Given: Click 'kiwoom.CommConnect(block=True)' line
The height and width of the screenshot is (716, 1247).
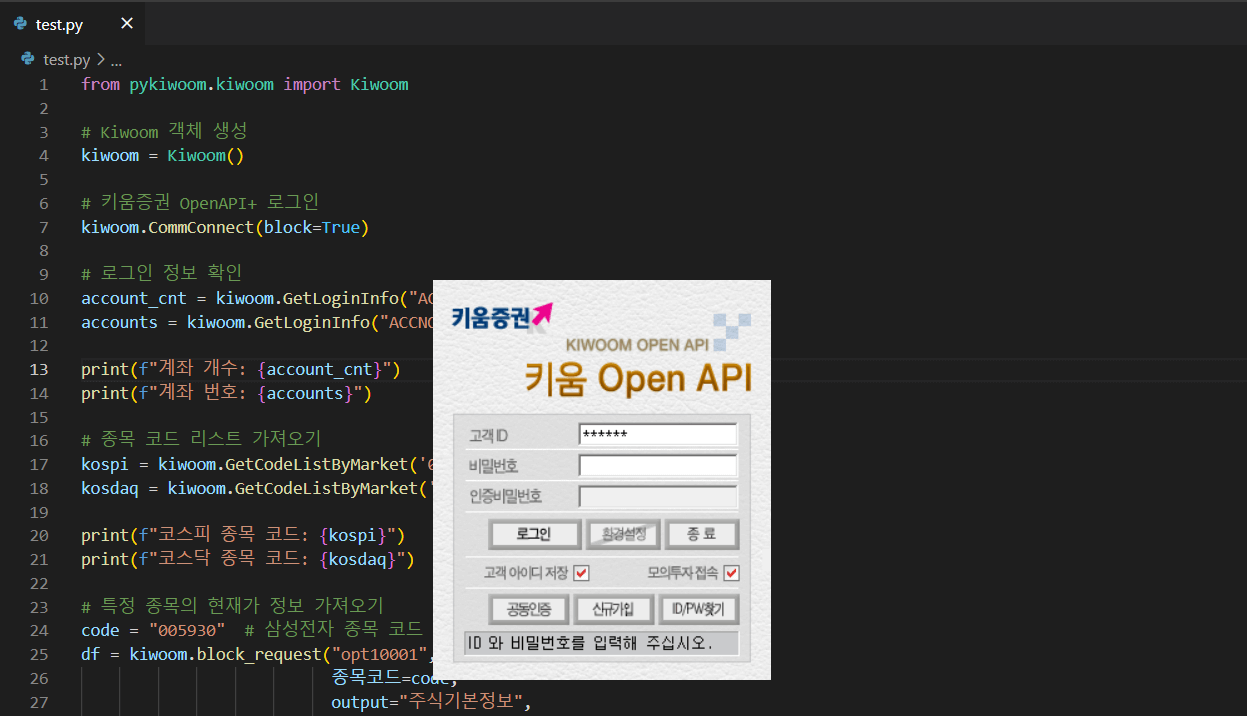Looking at the screenshot, I should point(225,227).
